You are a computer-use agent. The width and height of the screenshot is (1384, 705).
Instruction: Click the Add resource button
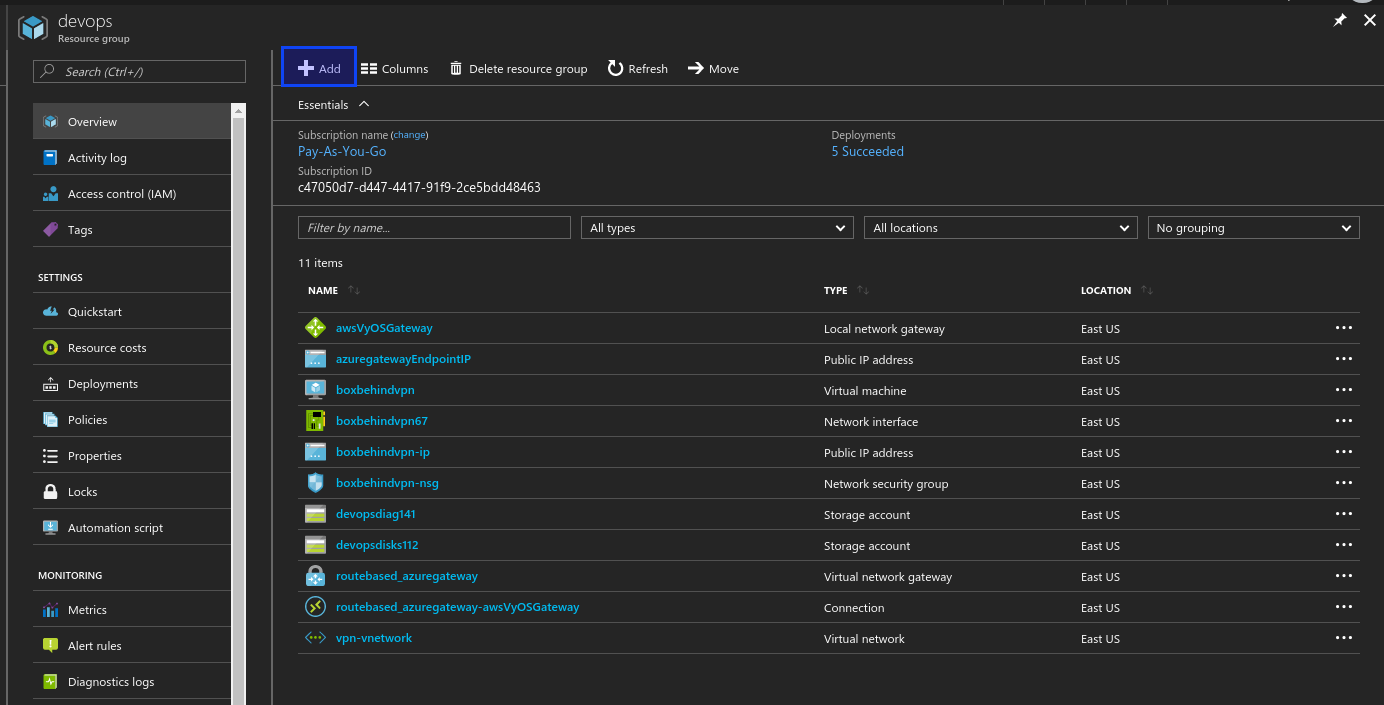click(319, 68)
